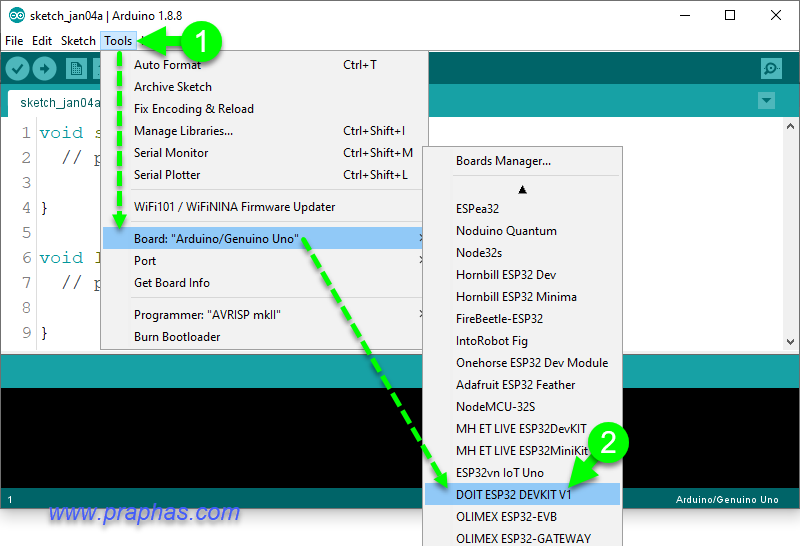Open Serial Plotter menu entry
800x546 pixels.
coord(263,175)
